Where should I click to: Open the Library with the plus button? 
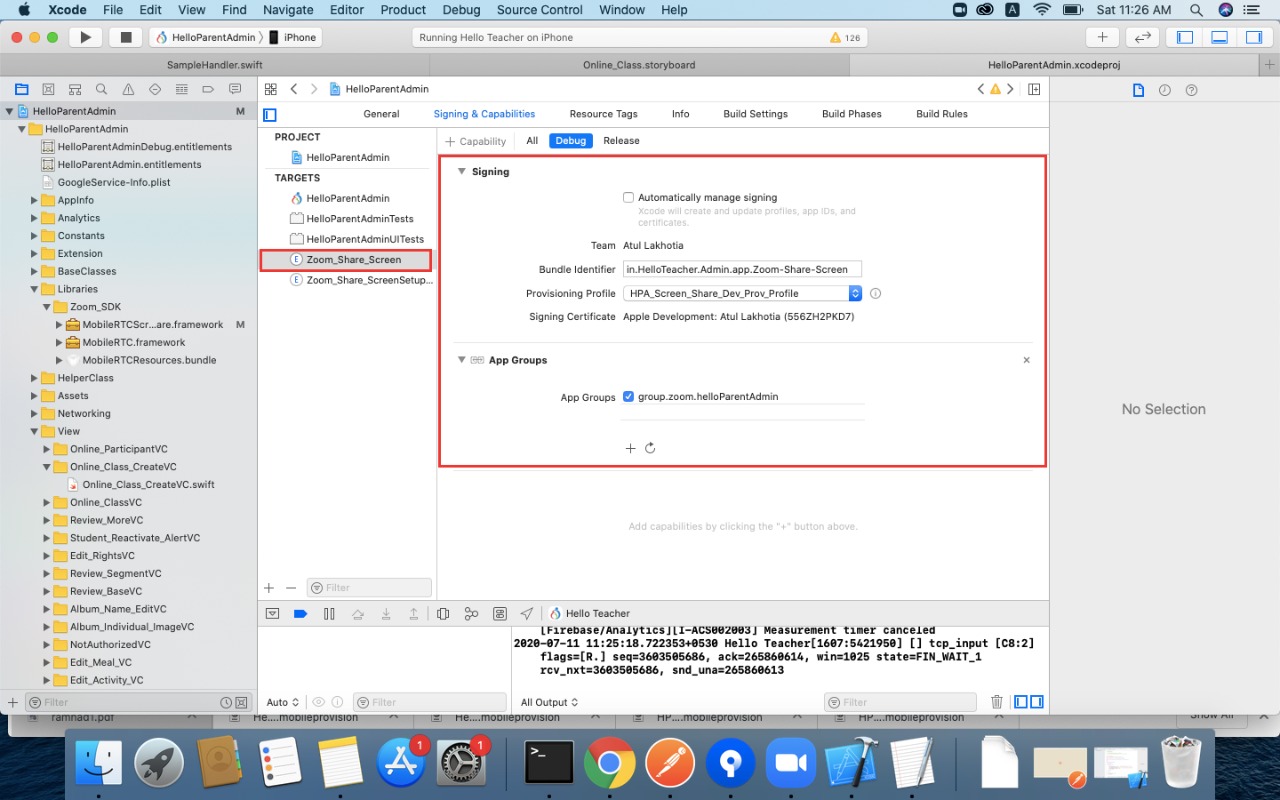pyautogui.click(x=1102, y=37)
